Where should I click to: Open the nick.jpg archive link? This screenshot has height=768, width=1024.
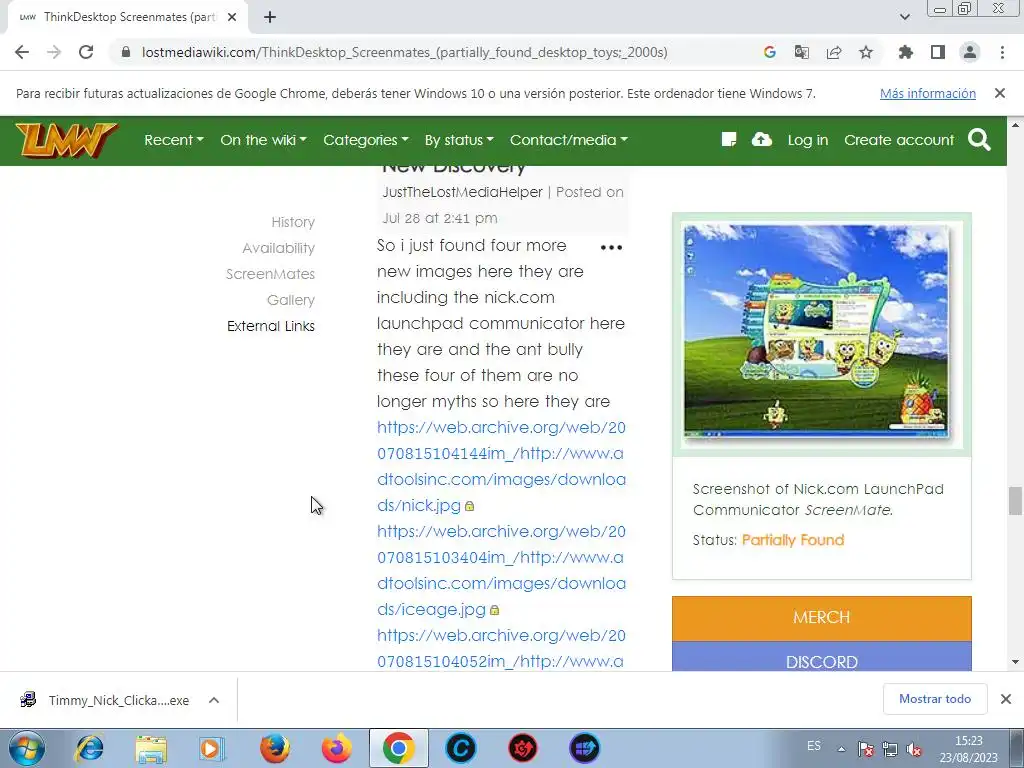click(501, 466)
